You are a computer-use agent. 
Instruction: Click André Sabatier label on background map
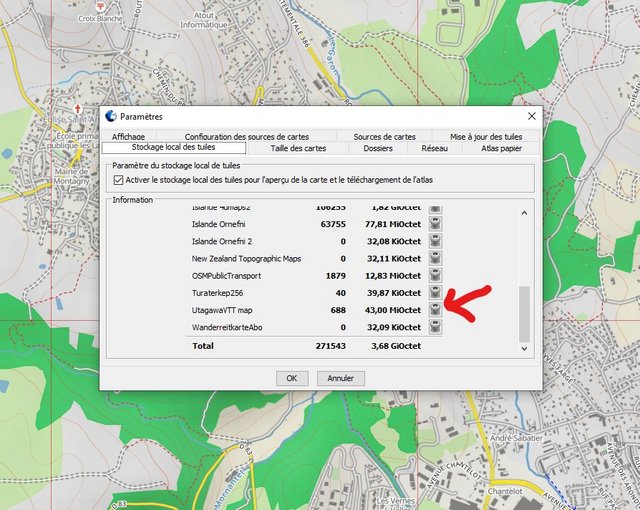(x=516, y=438)
